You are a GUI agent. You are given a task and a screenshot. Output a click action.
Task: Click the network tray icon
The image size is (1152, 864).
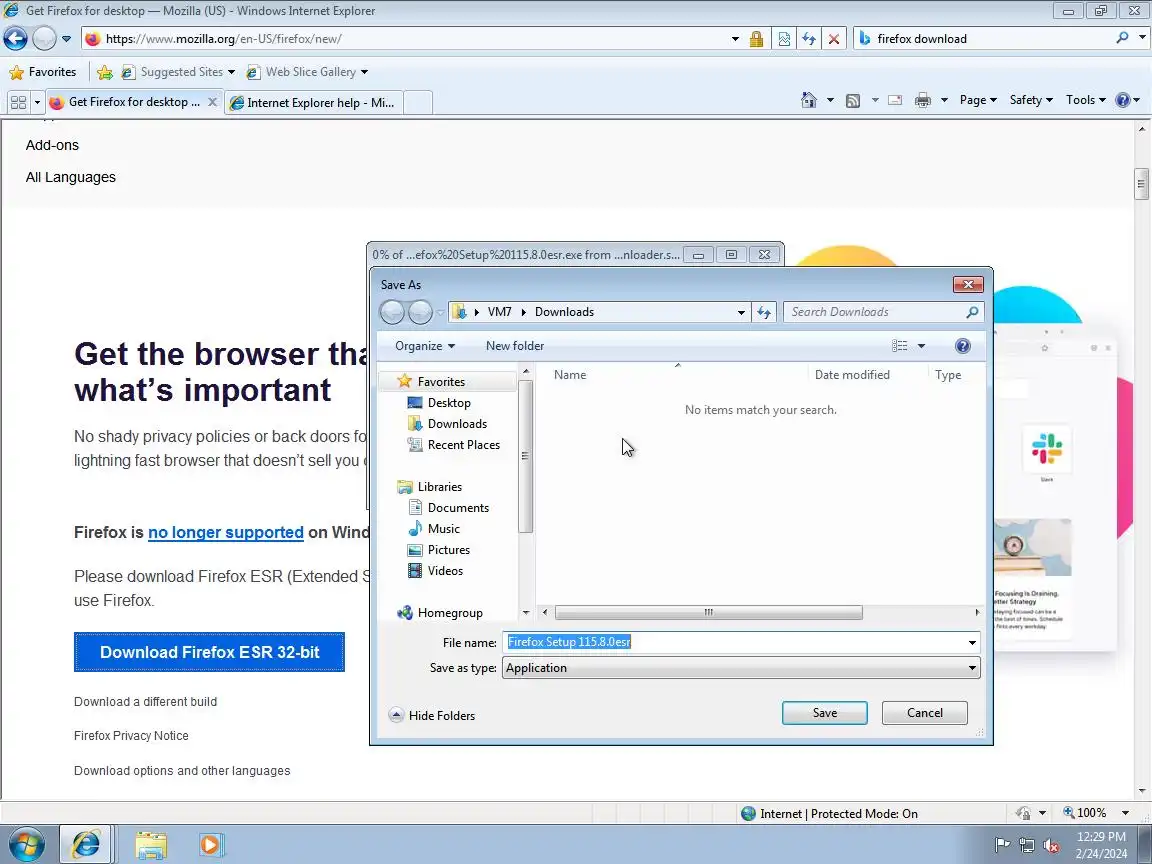pos(1027,846)
